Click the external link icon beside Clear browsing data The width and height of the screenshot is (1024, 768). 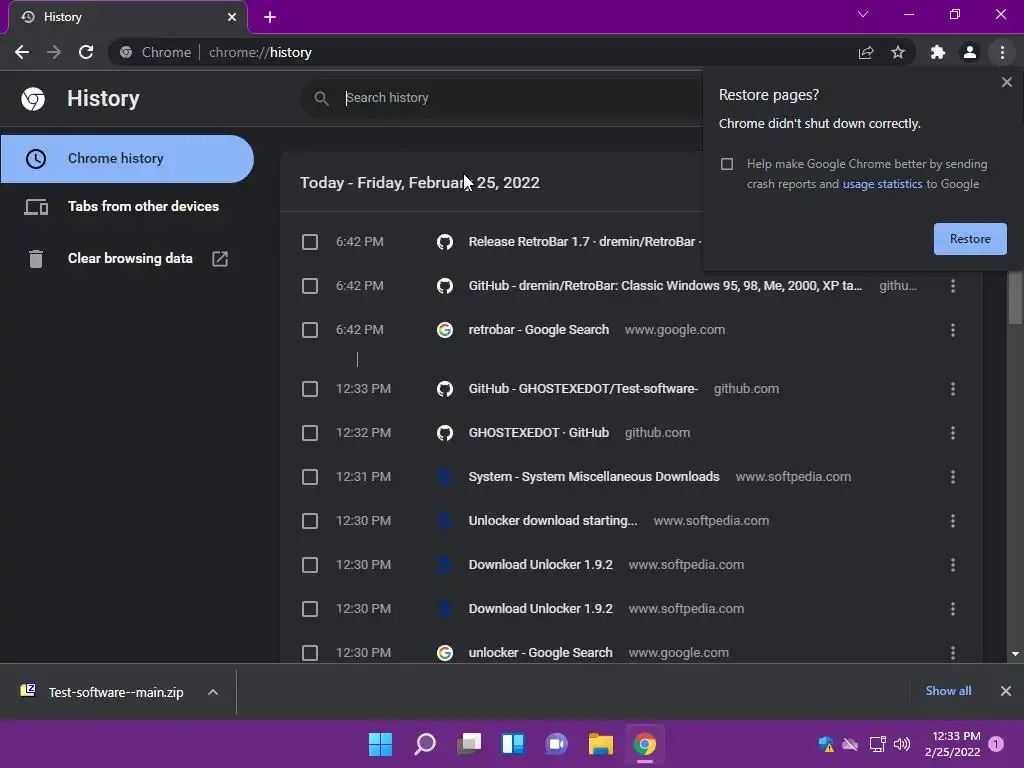(220, 259)
